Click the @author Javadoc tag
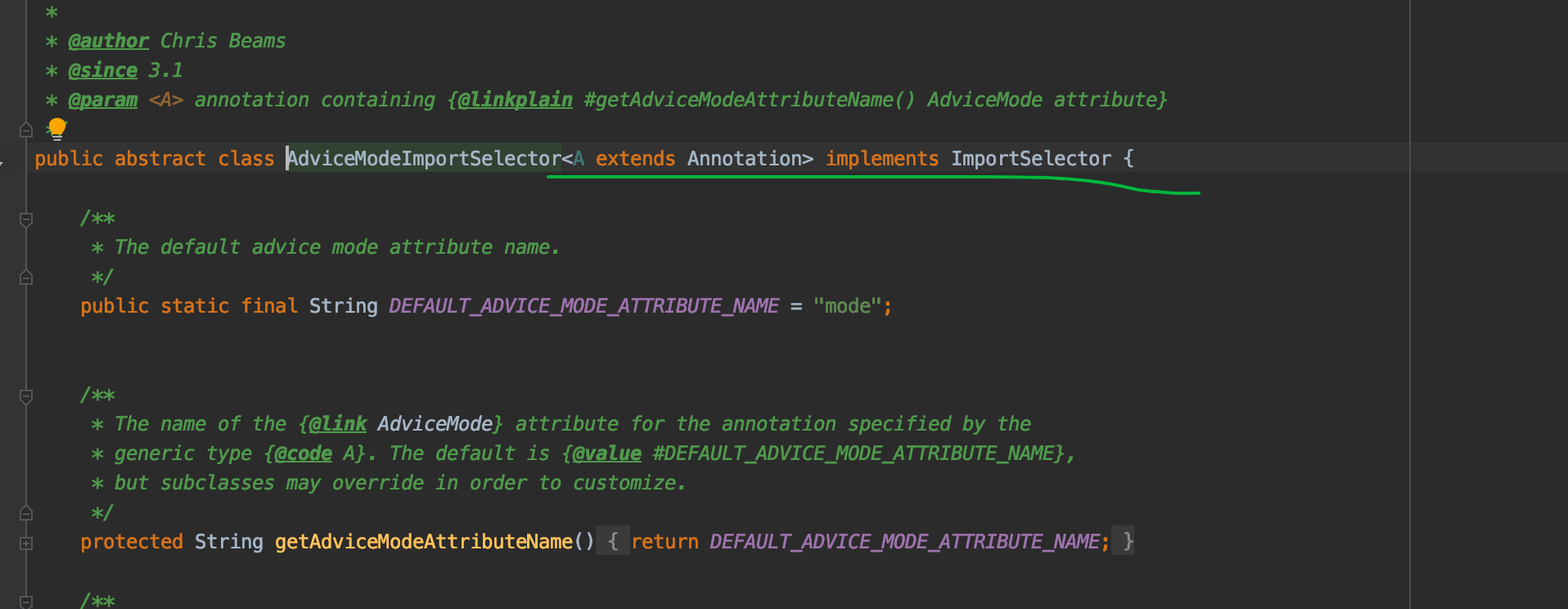 pos(108,41)
